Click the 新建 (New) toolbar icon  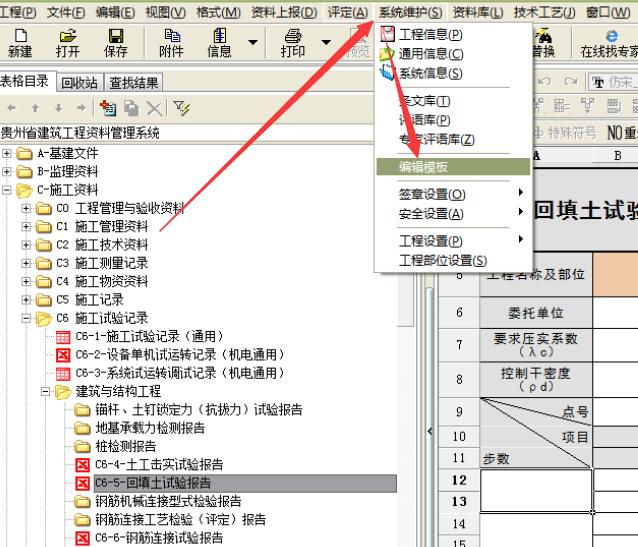[20, 43]
